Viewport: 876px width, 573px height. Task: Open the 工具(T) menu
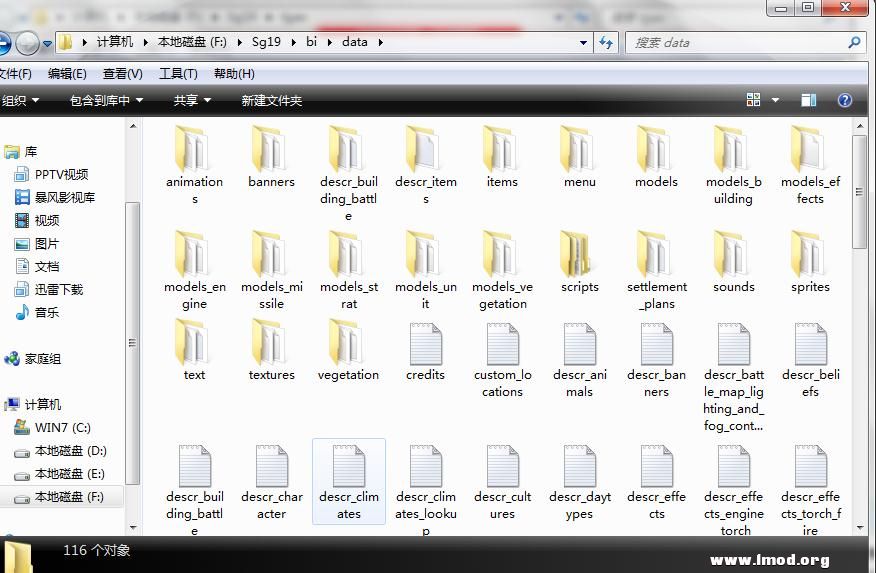(x=178, y=74)
